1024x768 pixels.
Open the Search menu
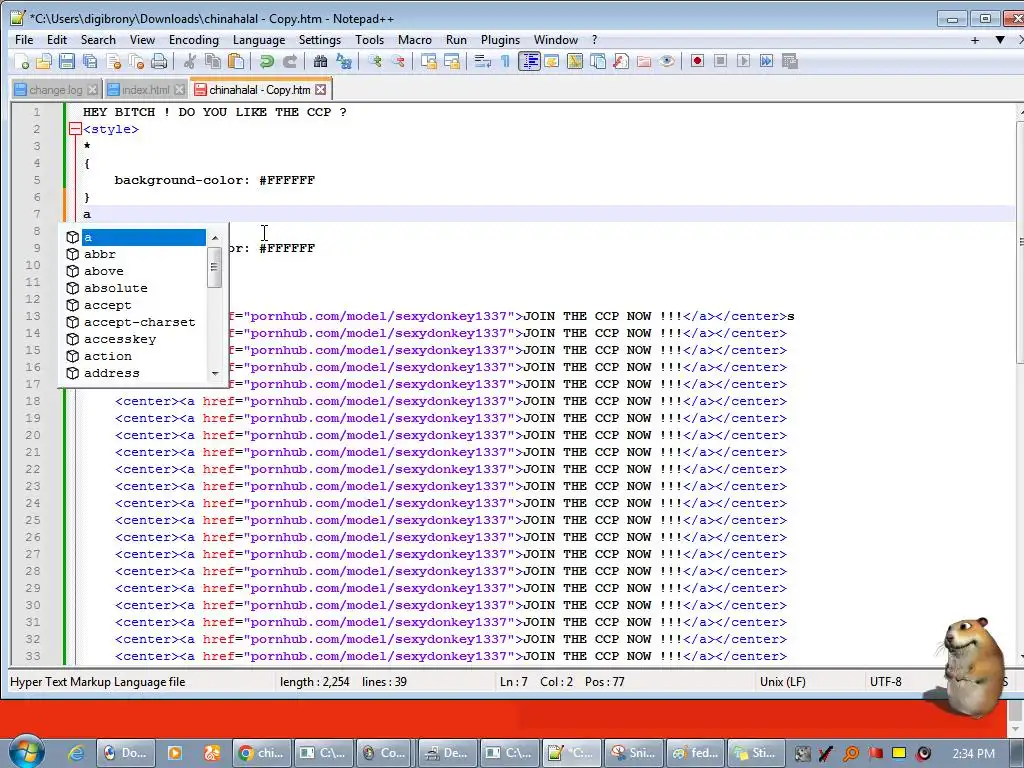coord(98,40)
